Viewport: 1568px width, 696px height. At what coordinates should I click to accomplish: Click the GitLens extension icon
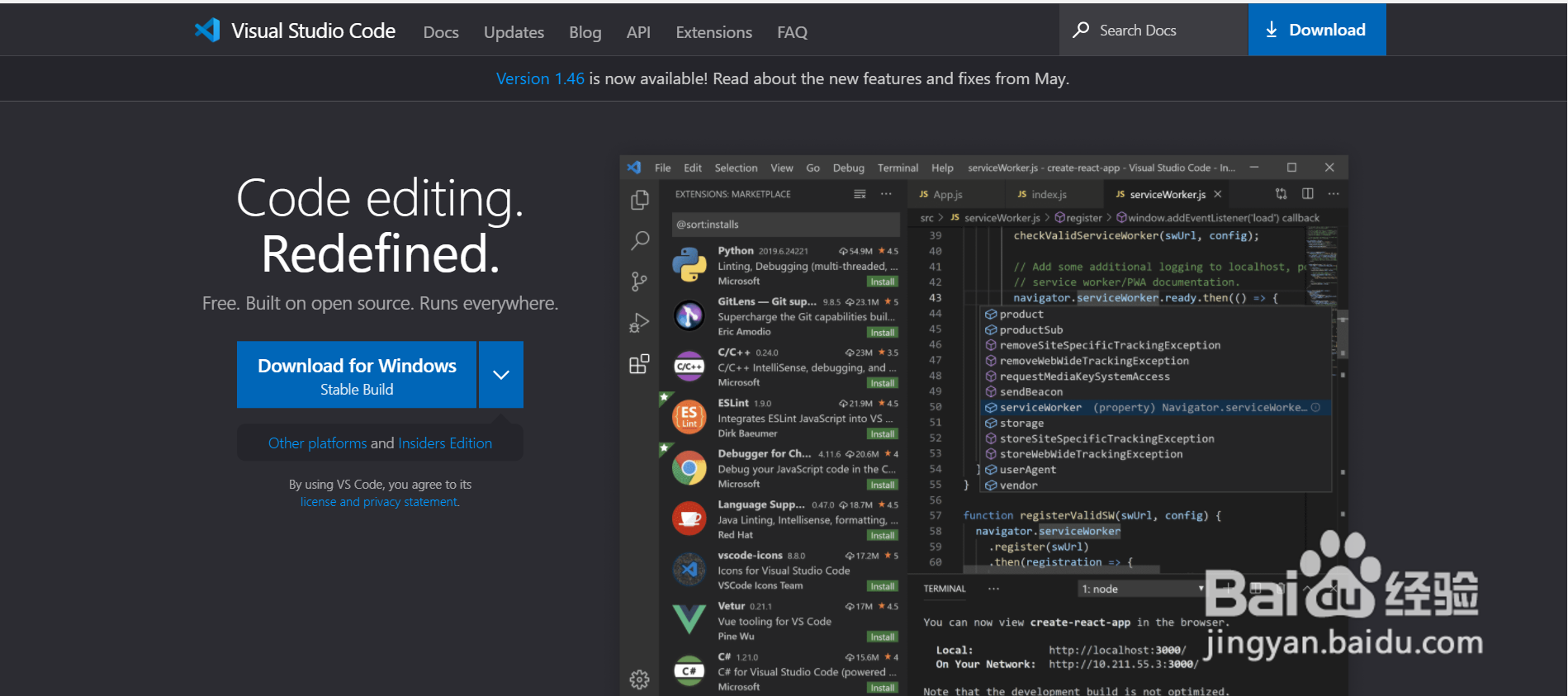point(689,315)
